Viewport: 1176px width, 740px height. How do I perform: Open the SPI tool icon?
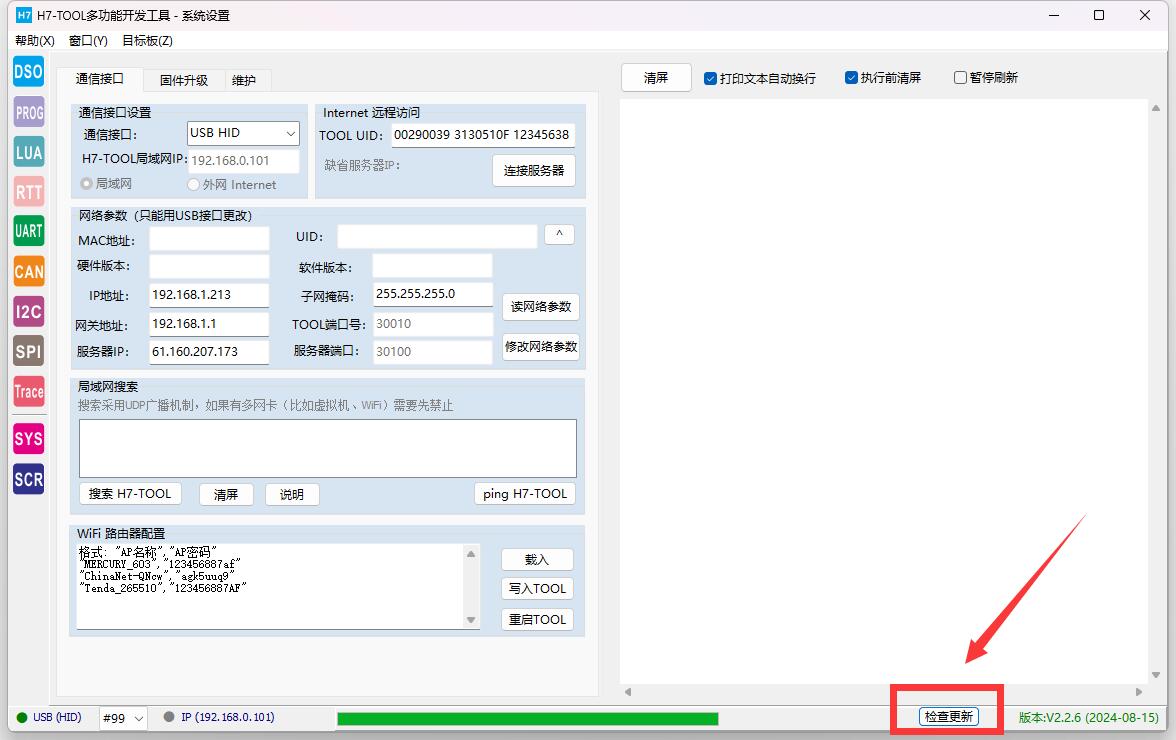[x=28, y=351]
